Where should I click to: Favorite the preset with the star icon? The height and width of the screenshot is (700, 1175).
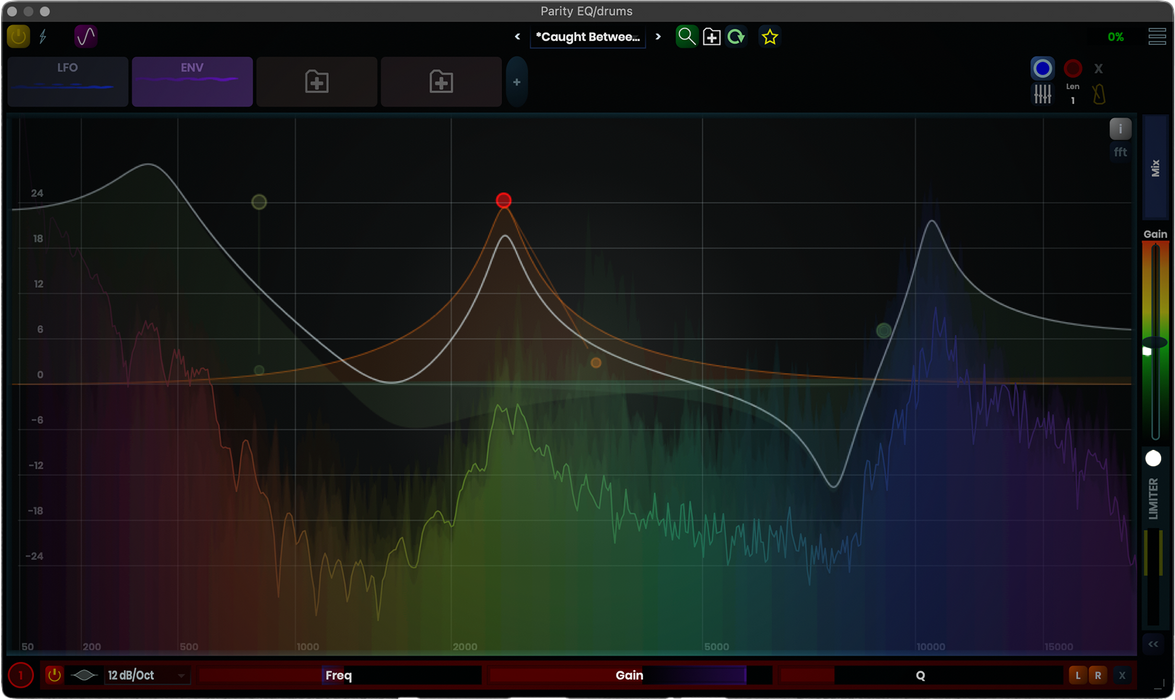pyautogui.click(x=770, y=37)
